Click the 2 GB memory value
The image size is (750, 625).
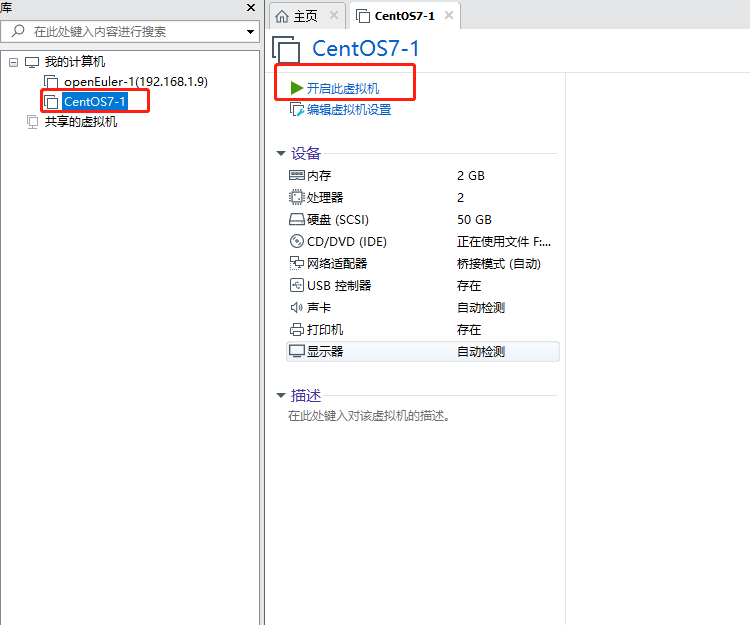(471, 175)
